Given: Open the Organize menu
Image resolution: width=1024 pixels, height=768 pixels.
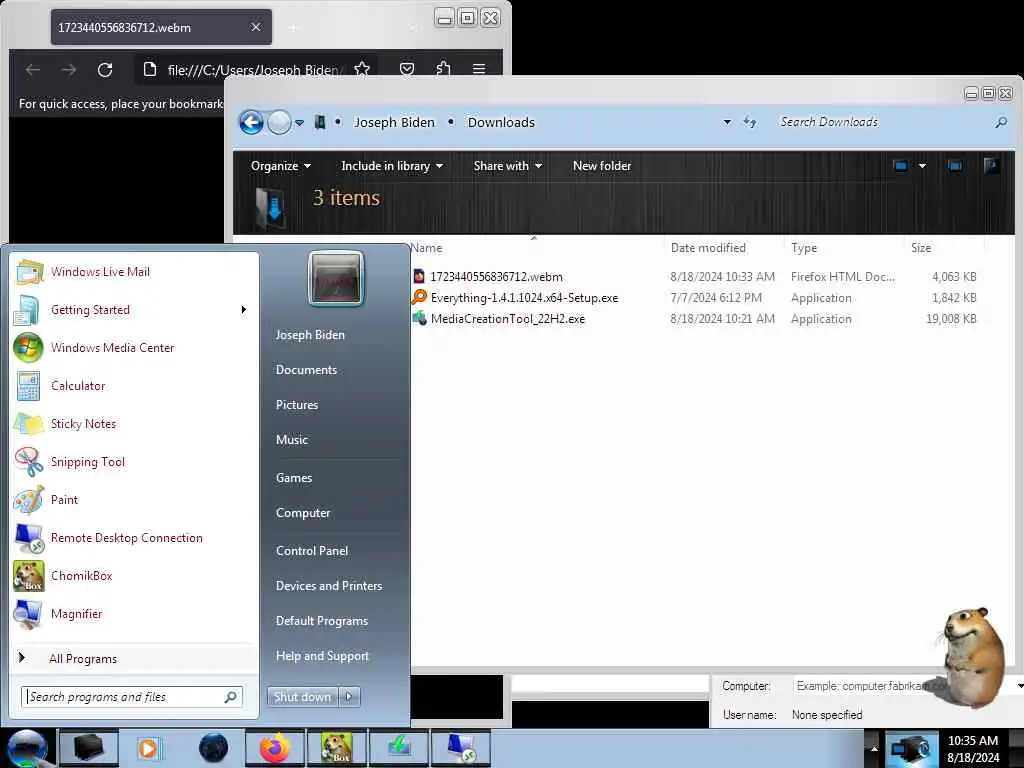Looking at the screenshot, I should coord(280,166).
